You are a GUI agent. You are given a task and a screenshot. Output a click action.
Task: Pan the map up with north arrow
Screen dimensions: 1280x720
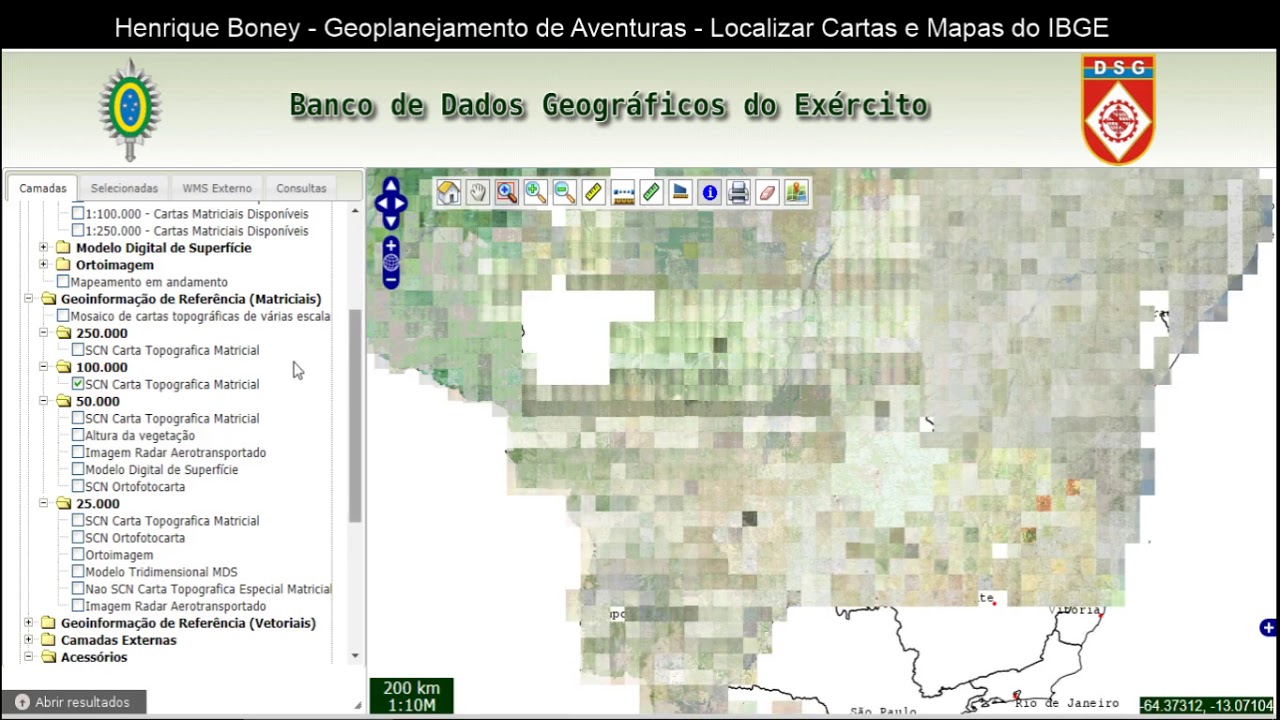[391, 186]
